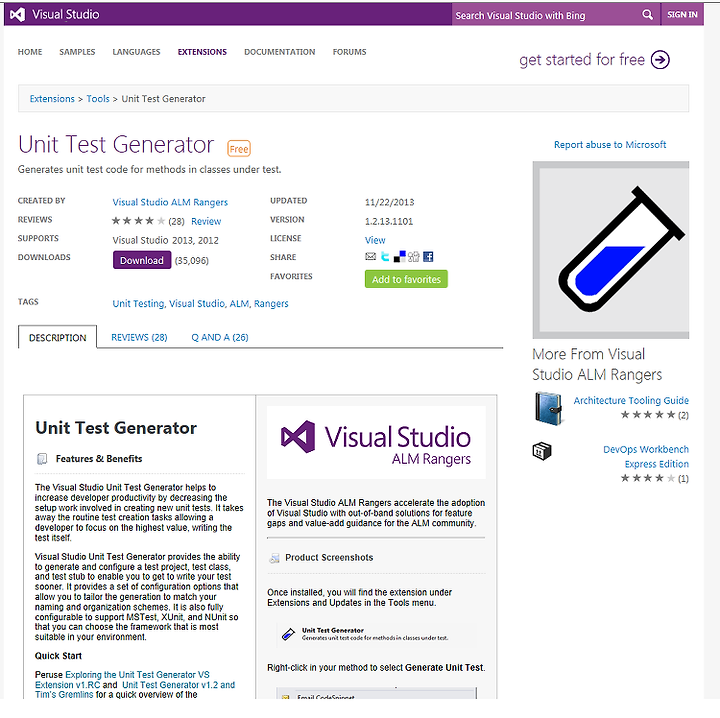
Task: Click the Product Screenshots picture icon
Action: click(275, 558)
